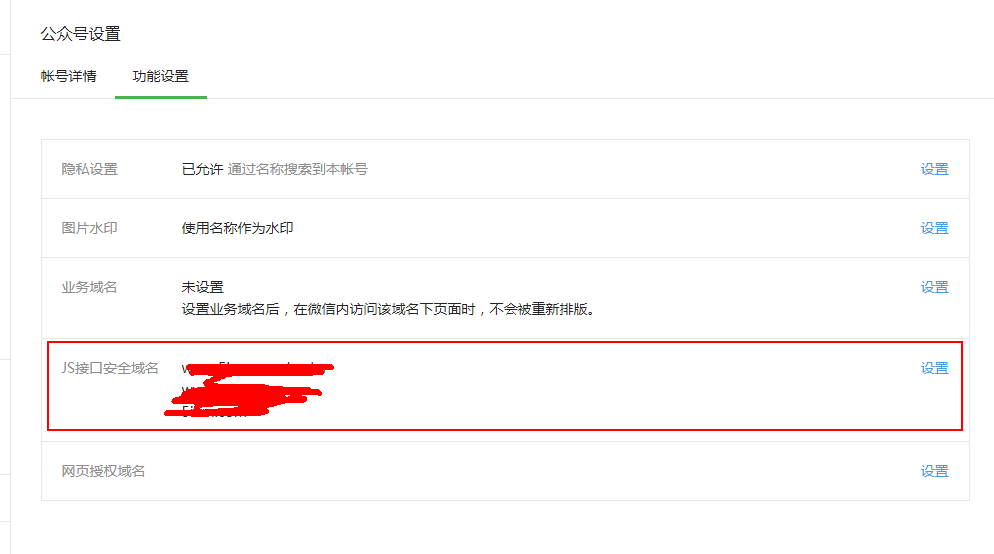Click the 隐私设置 row label

click(x=89, y=169)
